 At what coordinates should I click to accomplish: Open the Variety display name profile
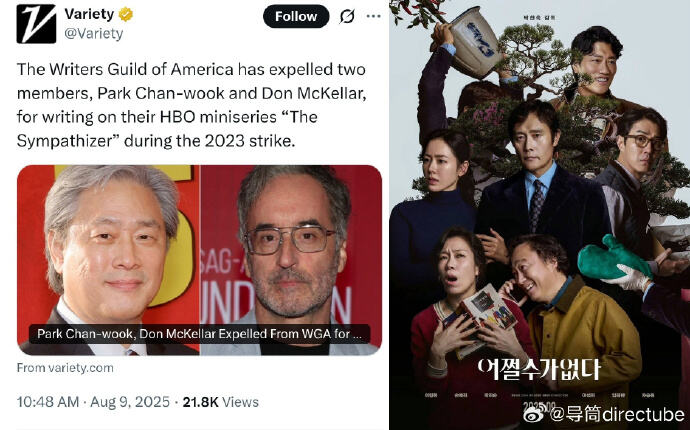coord(89,14)
